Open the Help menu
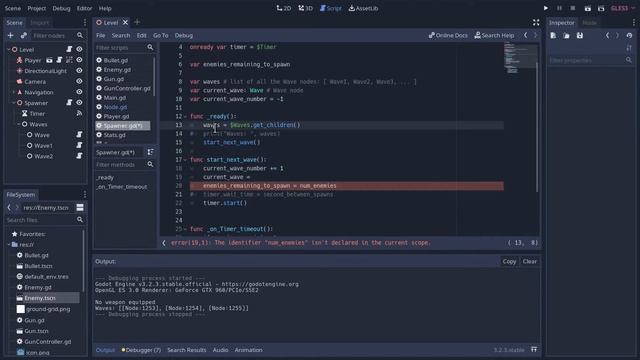The height and width of the screenshot is (360, 640). pyautogui.click(x=105, y=8)
